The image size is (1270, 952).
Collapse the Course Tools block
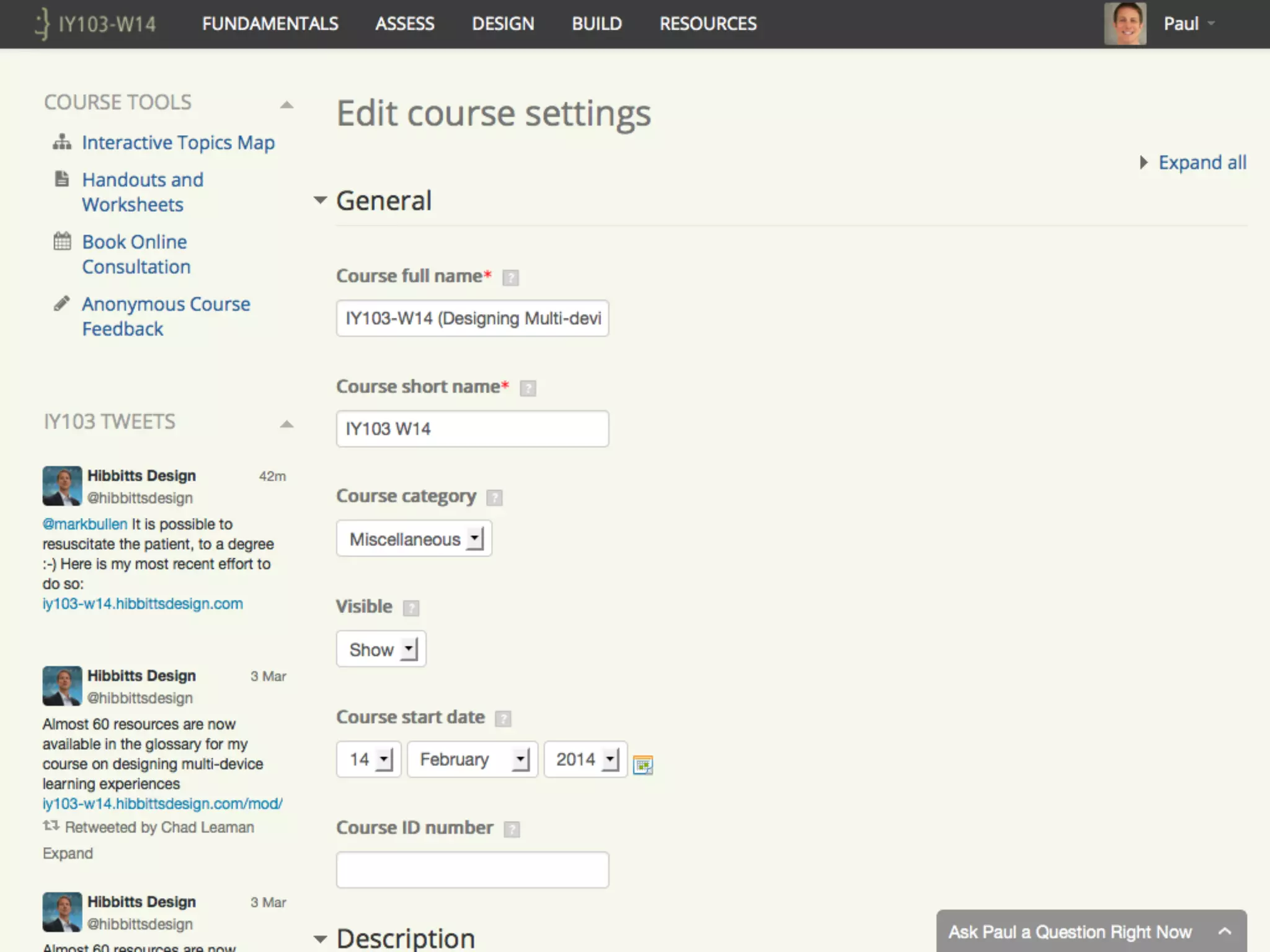tap(286, 104)
